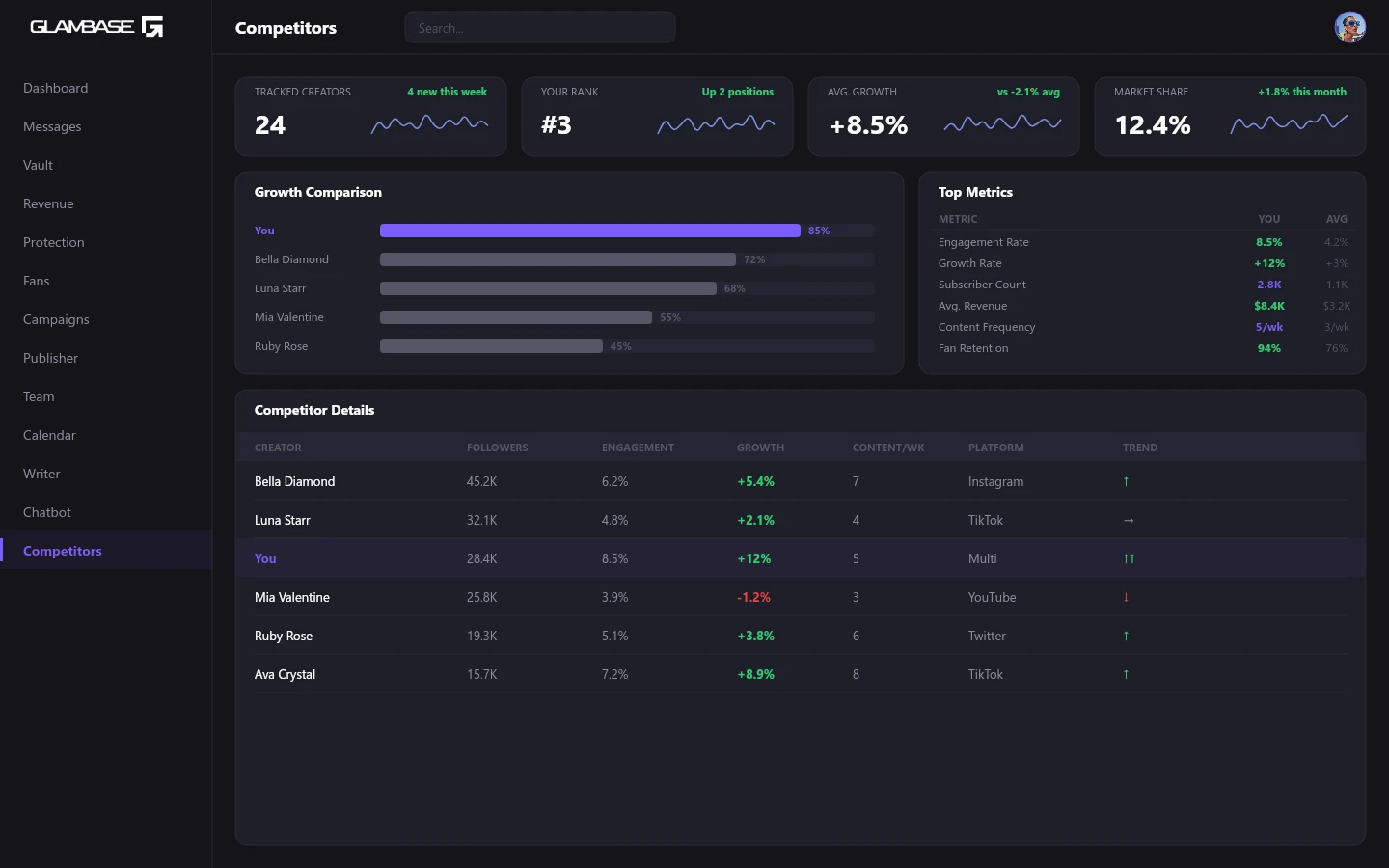Click the Glambase logo icon
The image size is (1389, 868).
[x=152, y=27]
